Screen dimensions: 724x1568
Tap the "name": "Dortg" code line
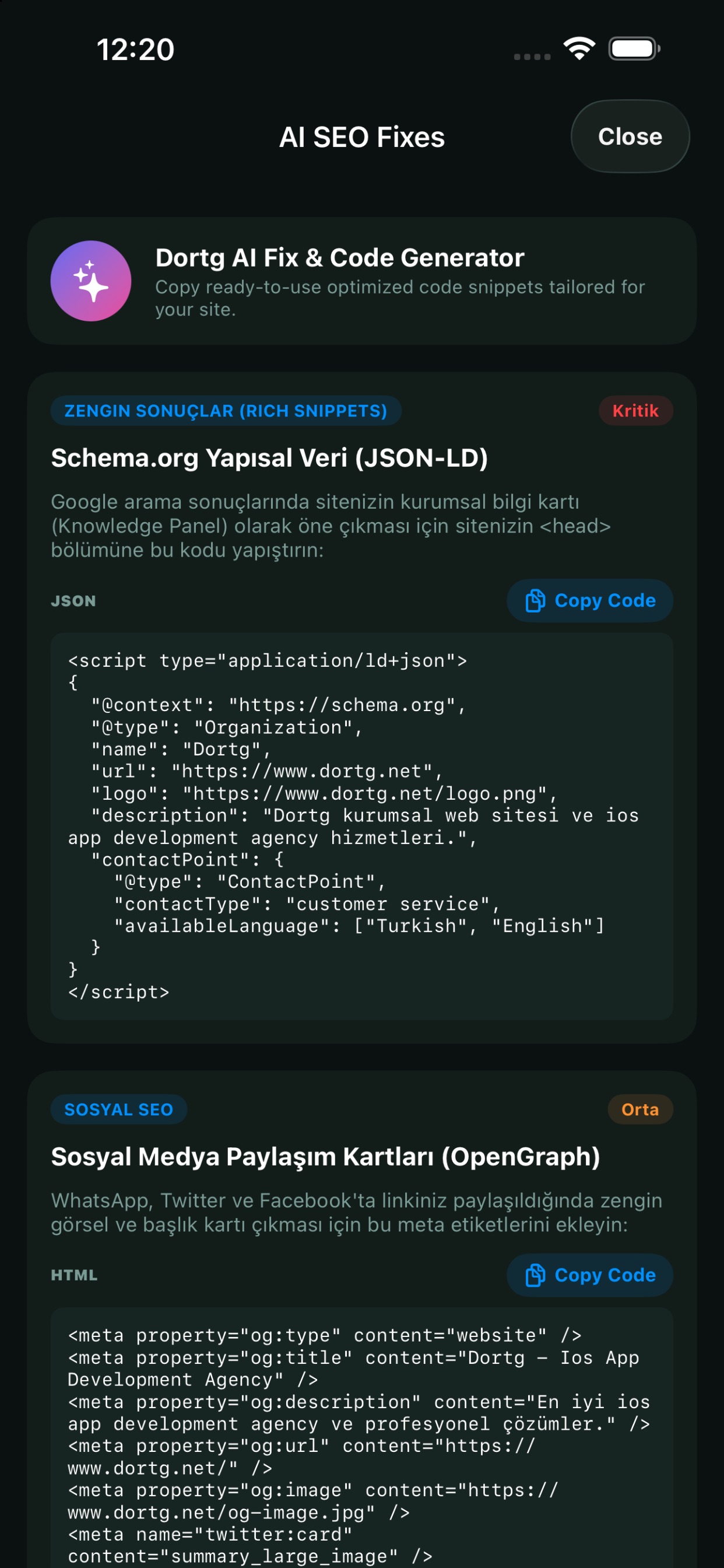181,750
